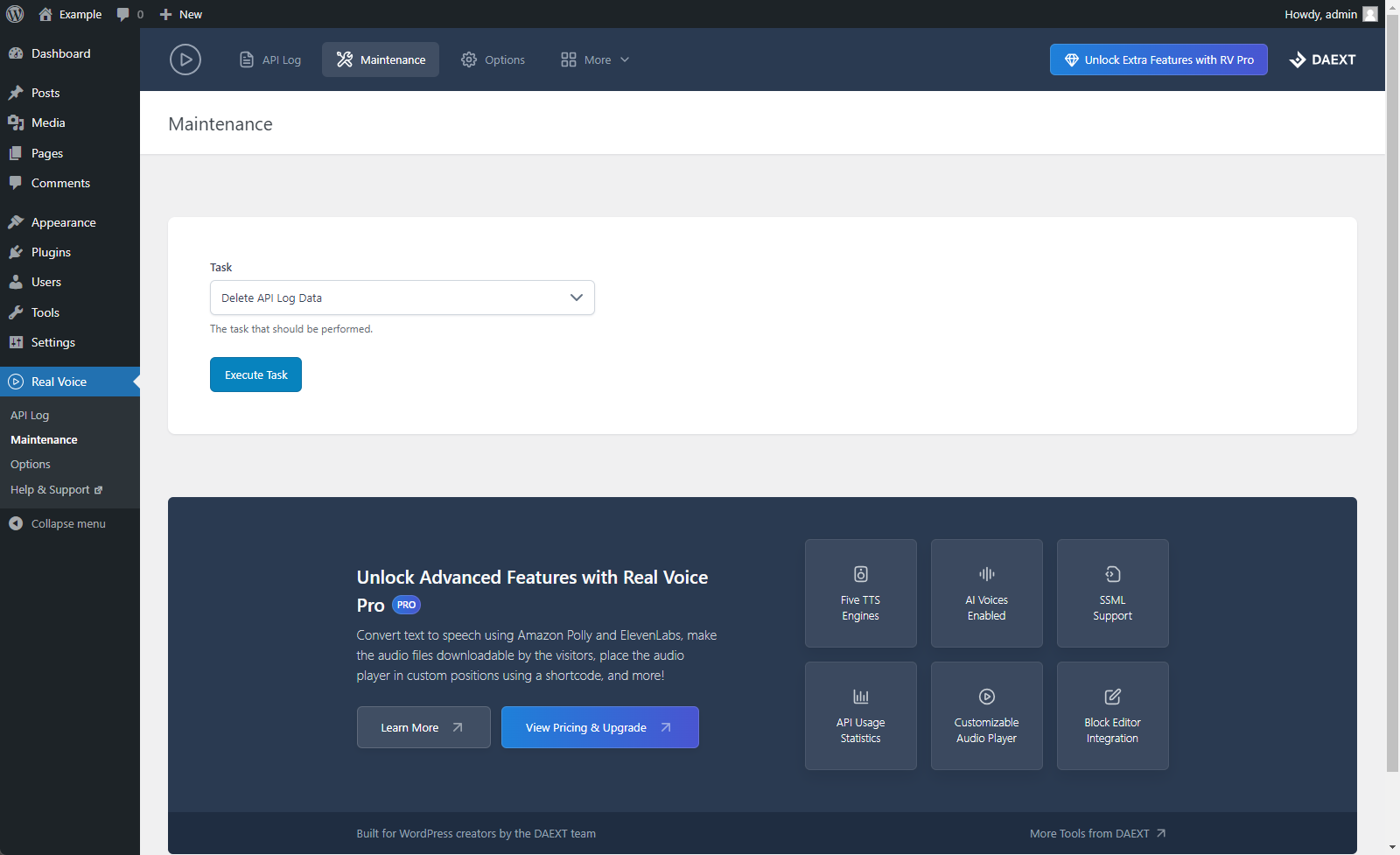Open Howdy, admin account menu
Screen dimensions: 1400x855
[x=1330, y=14]
